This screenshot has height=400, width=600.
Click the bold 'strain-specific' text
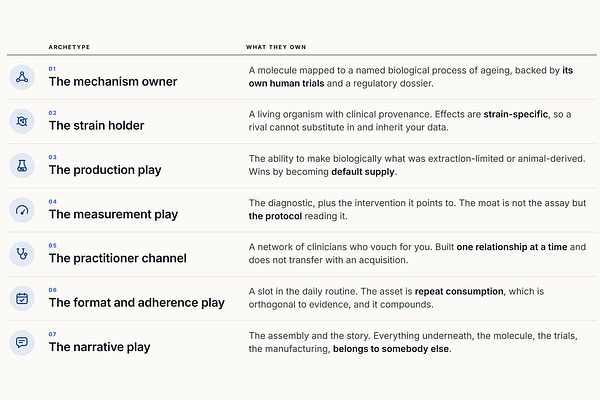coord(516,114)
